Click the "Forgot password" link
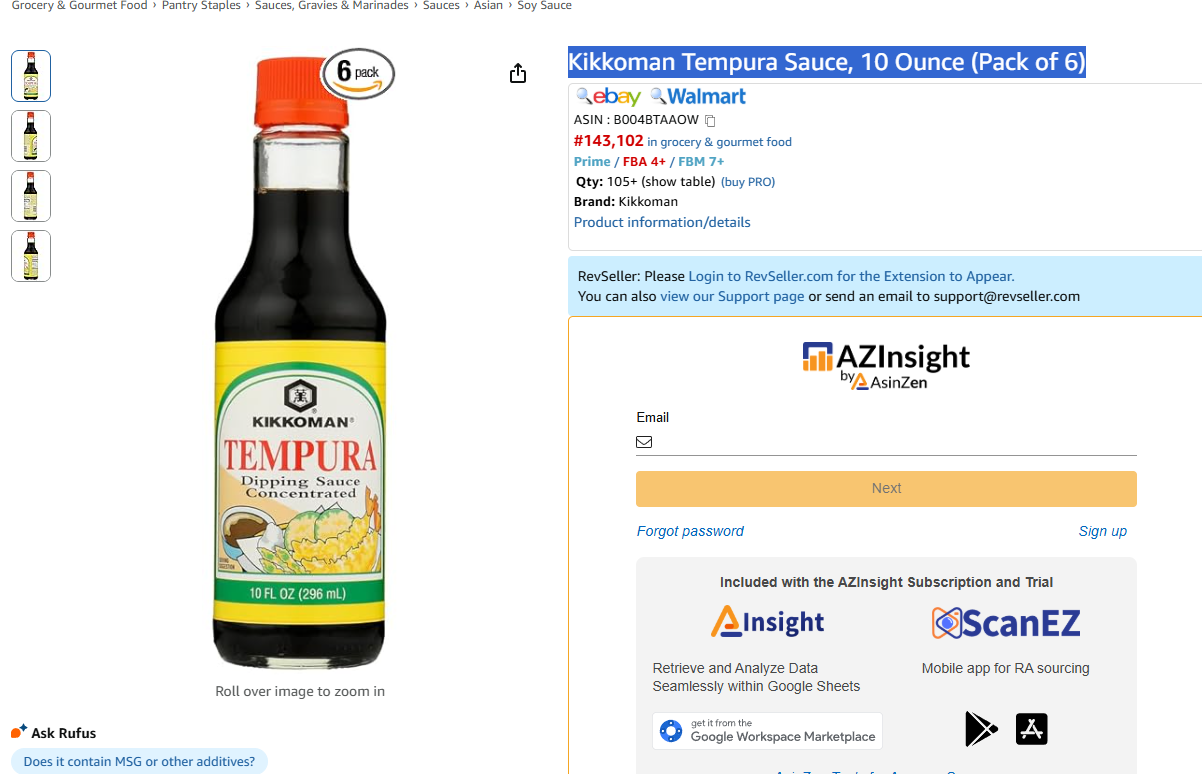1202x774 pixels. coord(690,531)
